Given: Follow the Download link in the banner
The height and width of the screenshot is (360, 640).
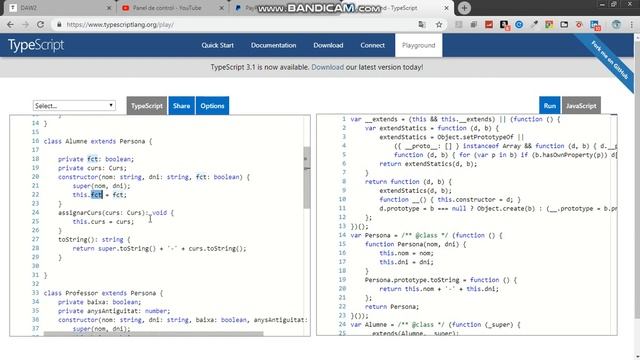Looking at the screenshot, I should (x=327, y=67).
